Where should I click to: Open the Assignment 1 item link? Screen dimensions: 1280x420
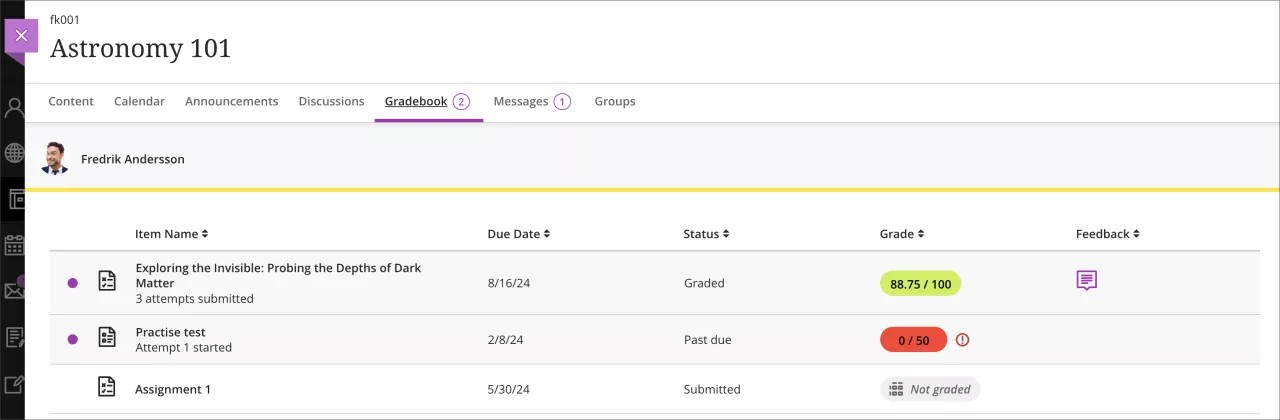tap(173, 389)
